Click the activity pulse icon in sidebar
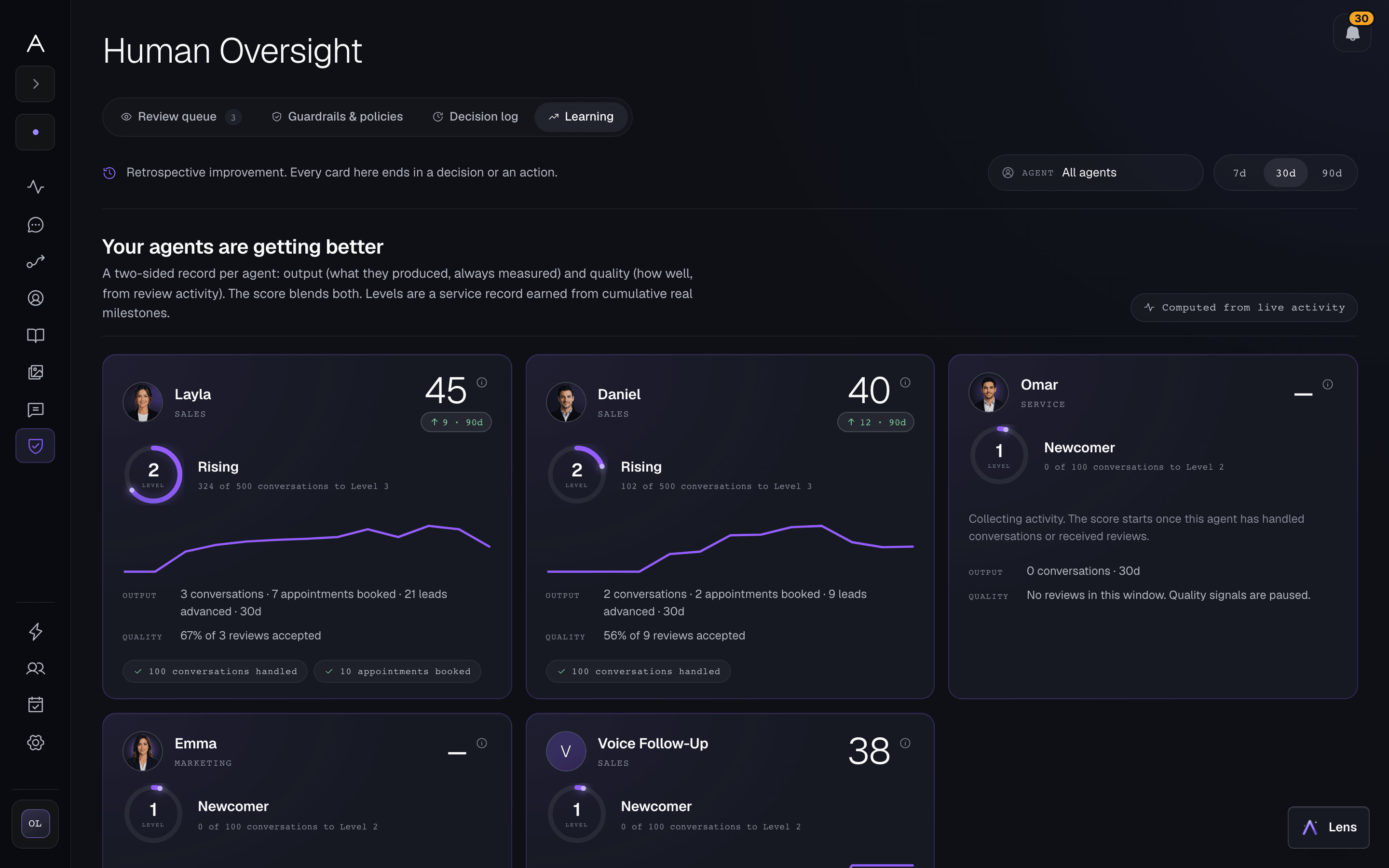 [x=36, y=187]
